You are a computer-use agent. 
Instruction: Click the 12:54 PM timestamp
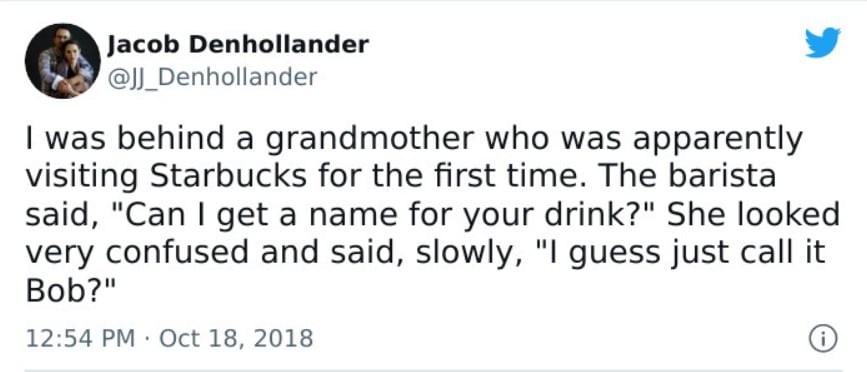[80, 338]
